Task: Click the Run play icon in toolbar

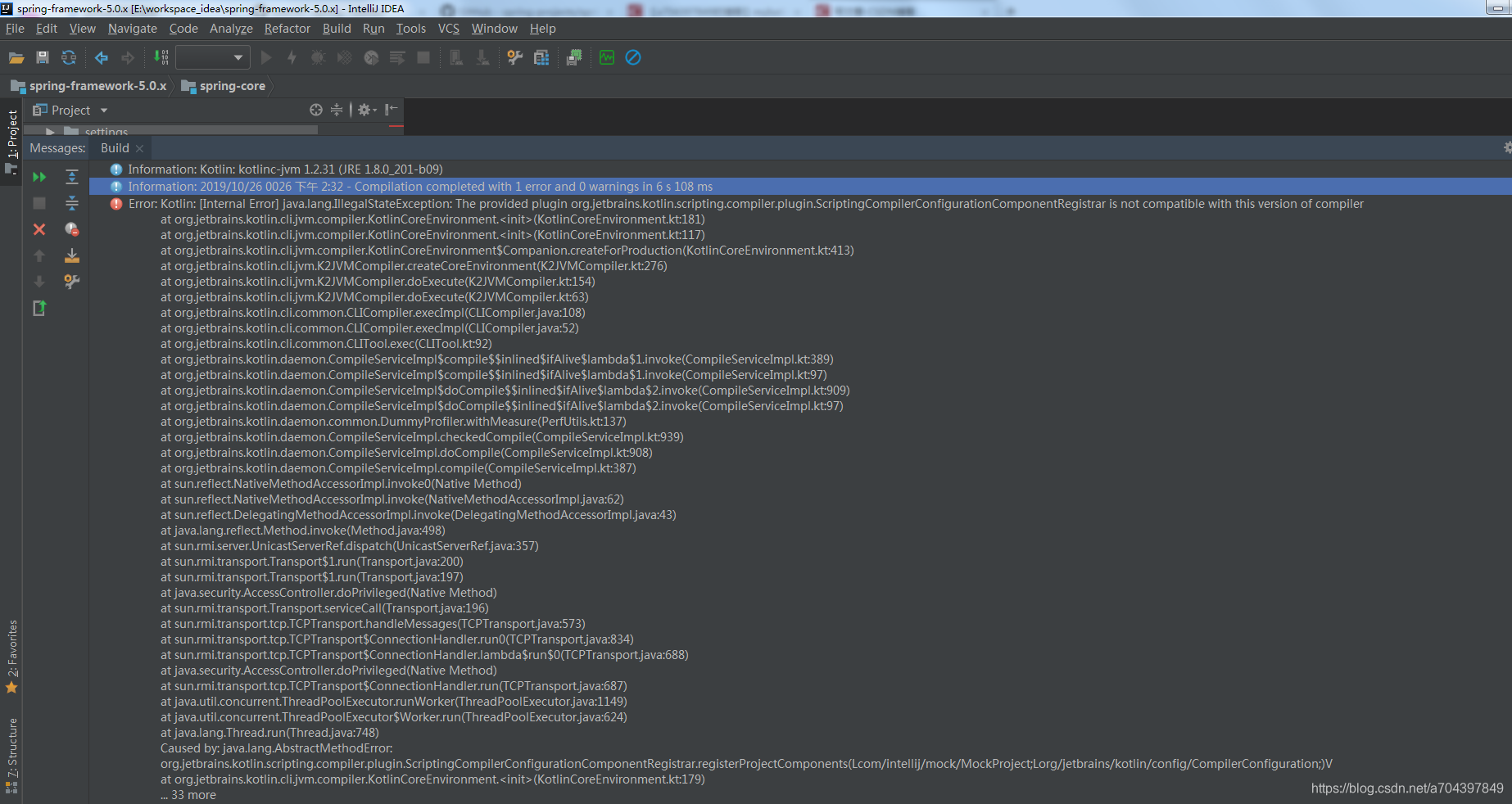Action: (265, 58)
